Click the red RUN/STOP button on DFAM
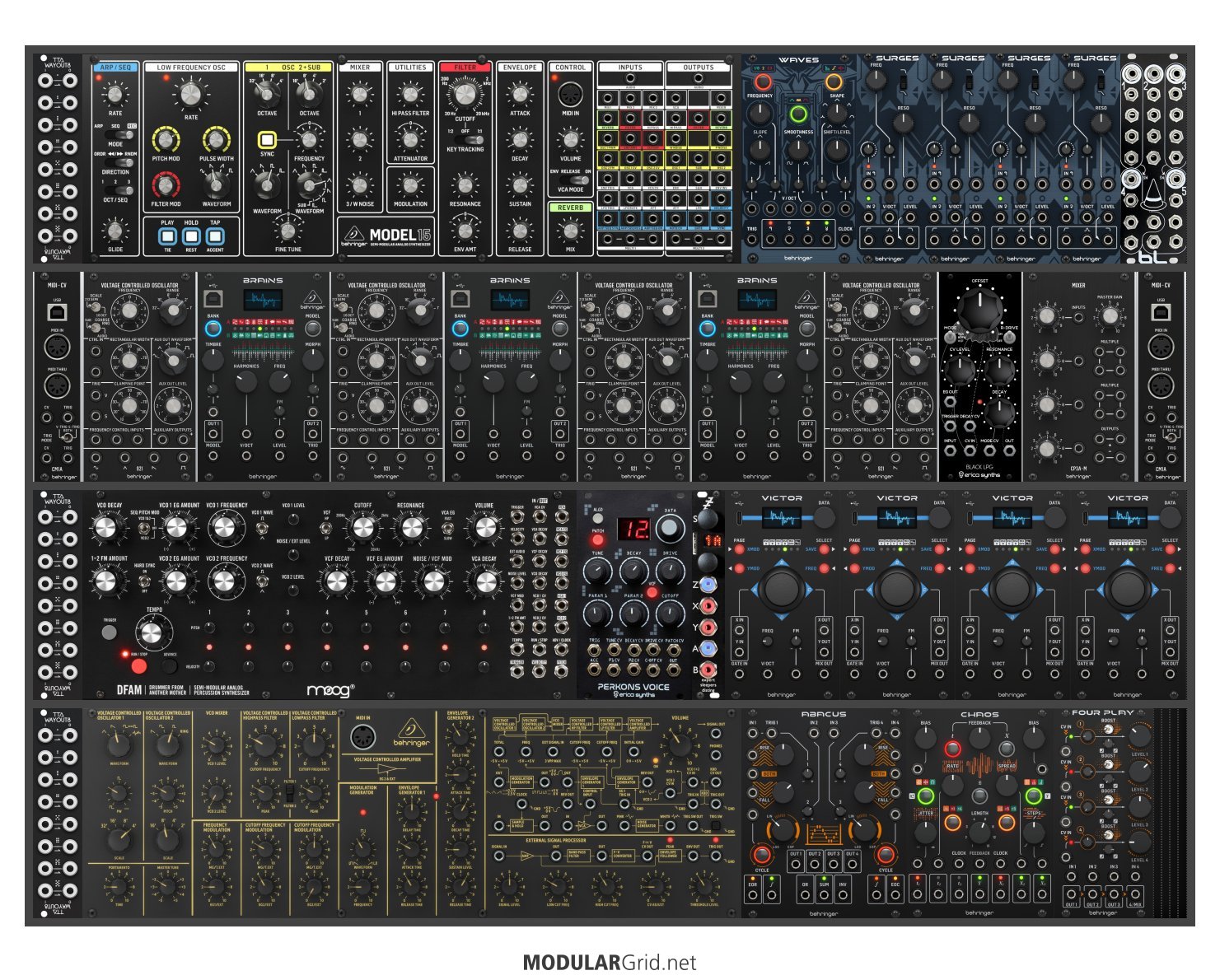The height and width of the screenshot is (980, 1220). pyautogui.click(x=139, y=666)
